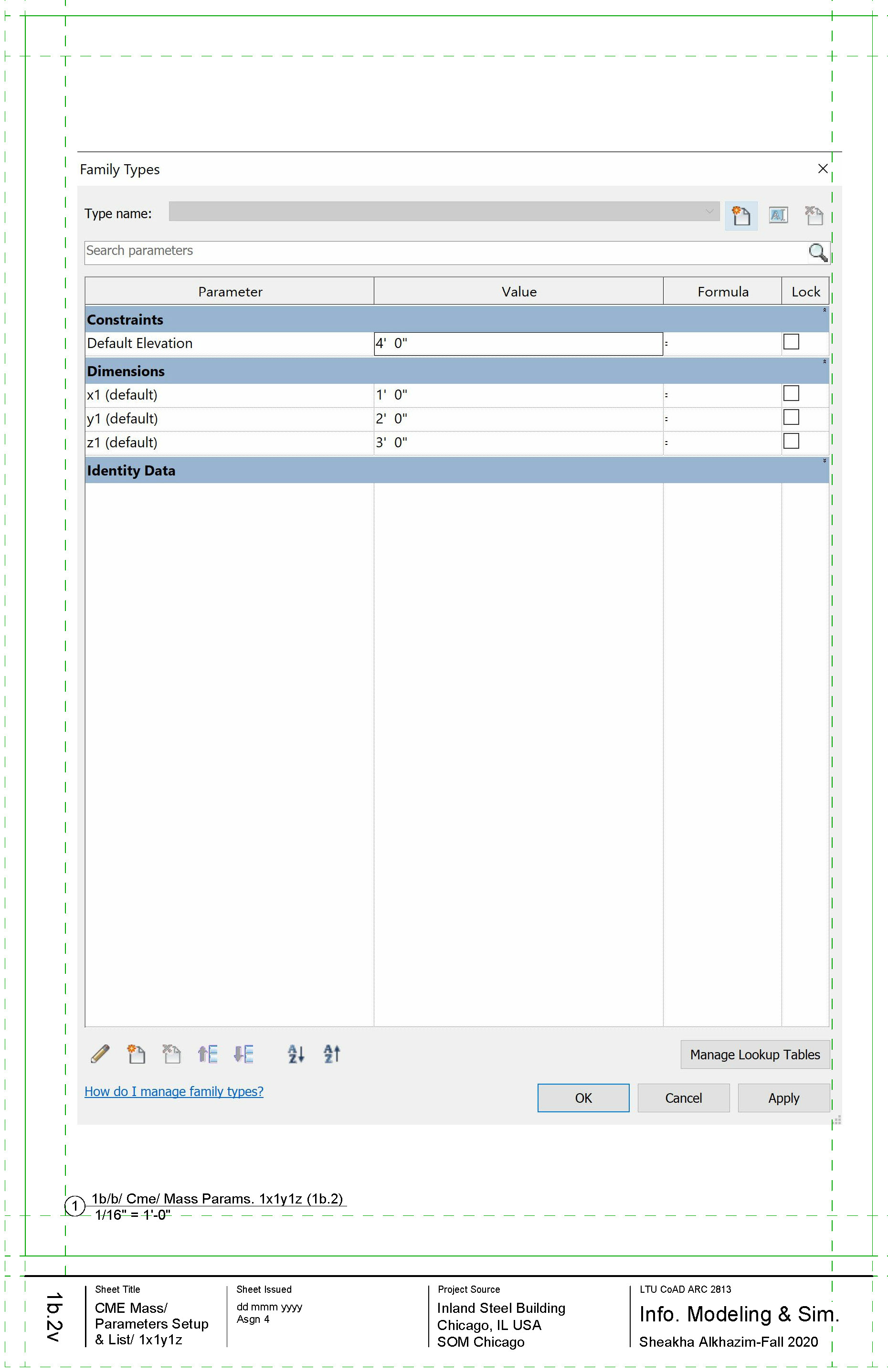Click the y1 value cell 2' 0"
The height and width of the screenshot is (1372, 888).
518,419
